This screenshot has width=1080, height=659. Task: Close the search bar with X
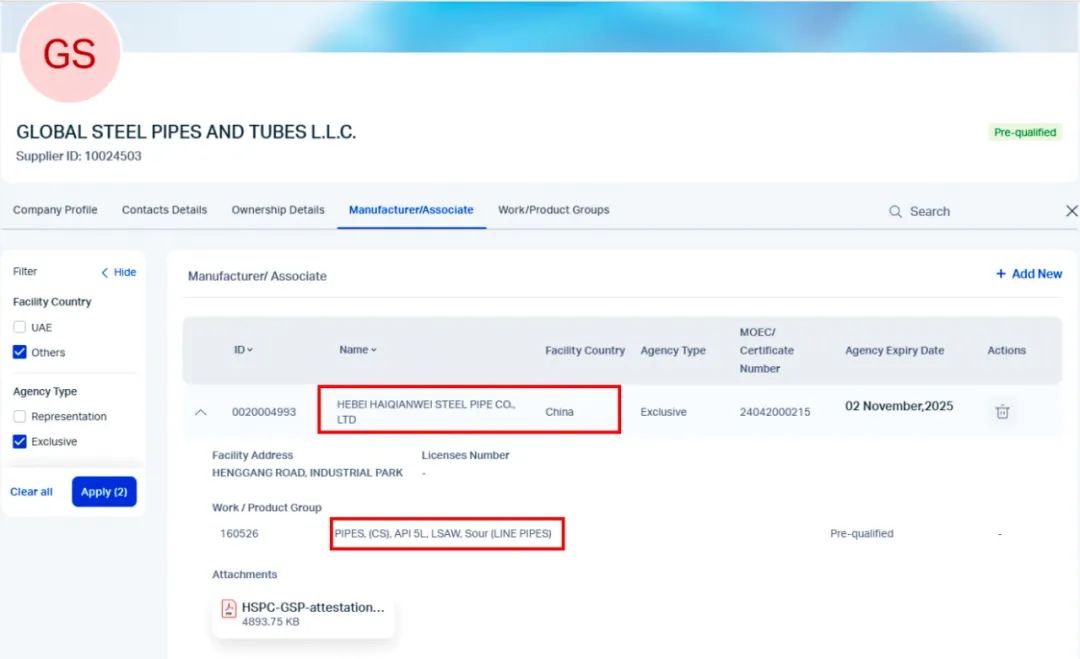(1071, 211)
